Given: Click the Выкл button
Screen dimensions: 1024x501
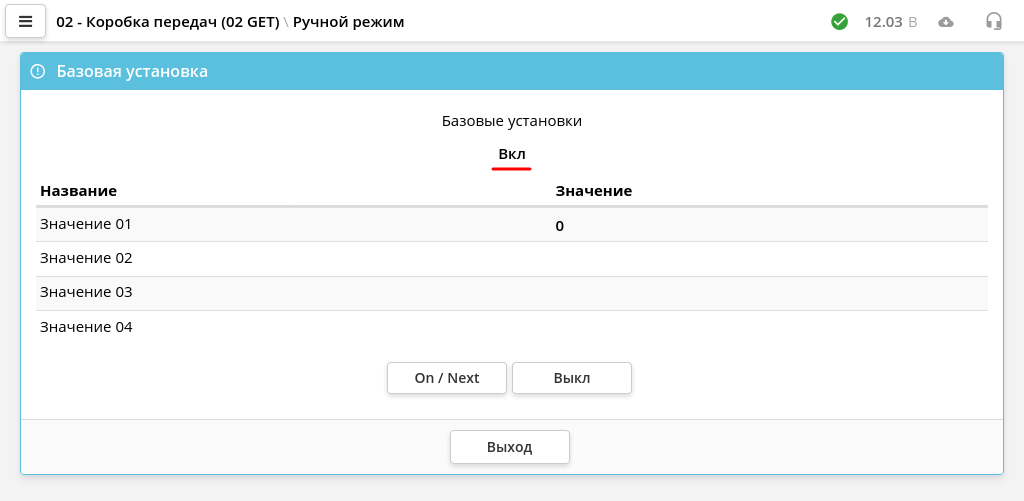Looking at the screenshot, I should coord(571,378).
